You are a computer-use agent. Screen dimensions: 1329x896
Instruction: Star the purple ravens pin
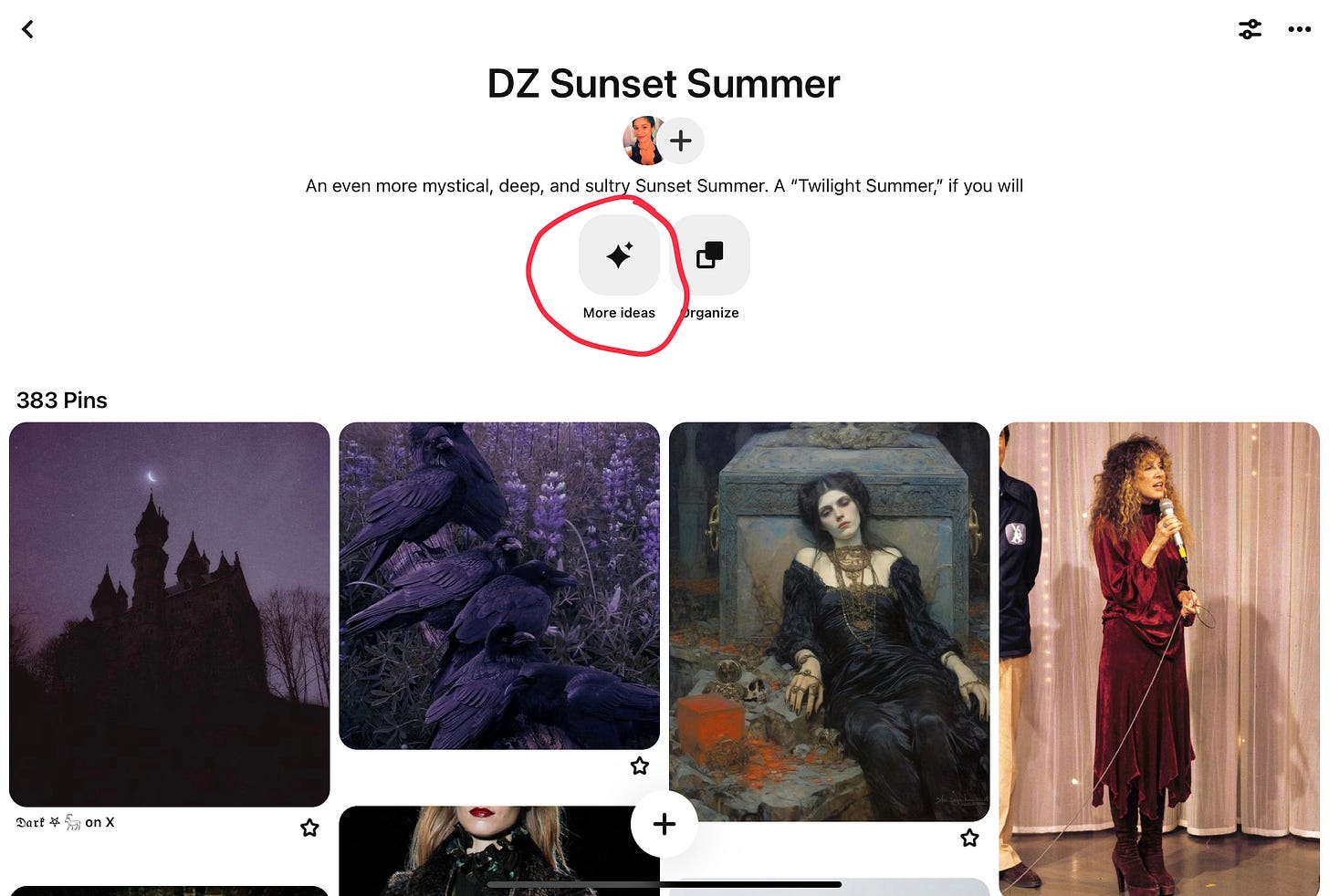(640, 766)
